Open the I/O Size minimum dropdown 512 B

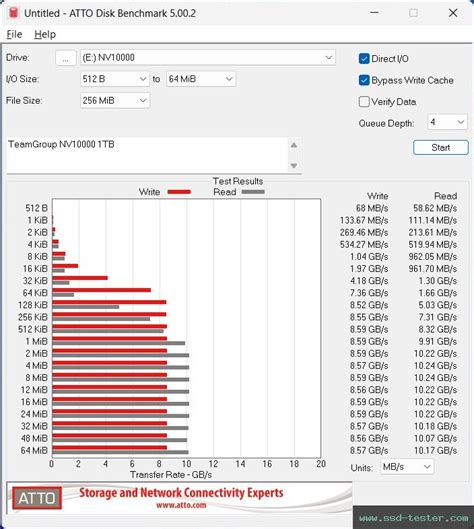click(115, 79)
